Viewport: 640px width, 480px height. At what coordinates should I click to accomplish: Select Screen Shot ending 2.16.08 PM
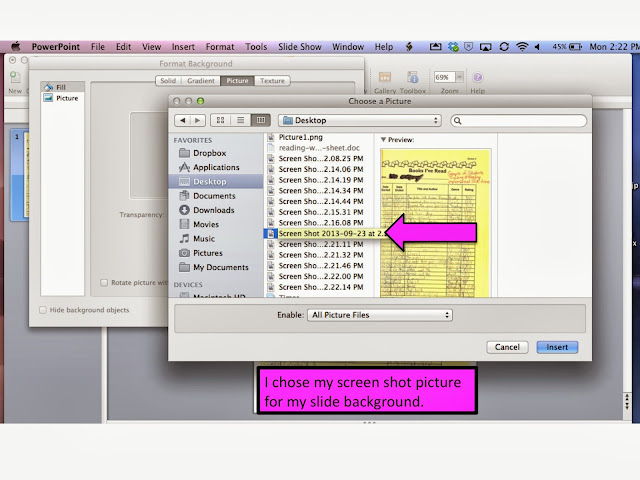(x=321, y=223)
